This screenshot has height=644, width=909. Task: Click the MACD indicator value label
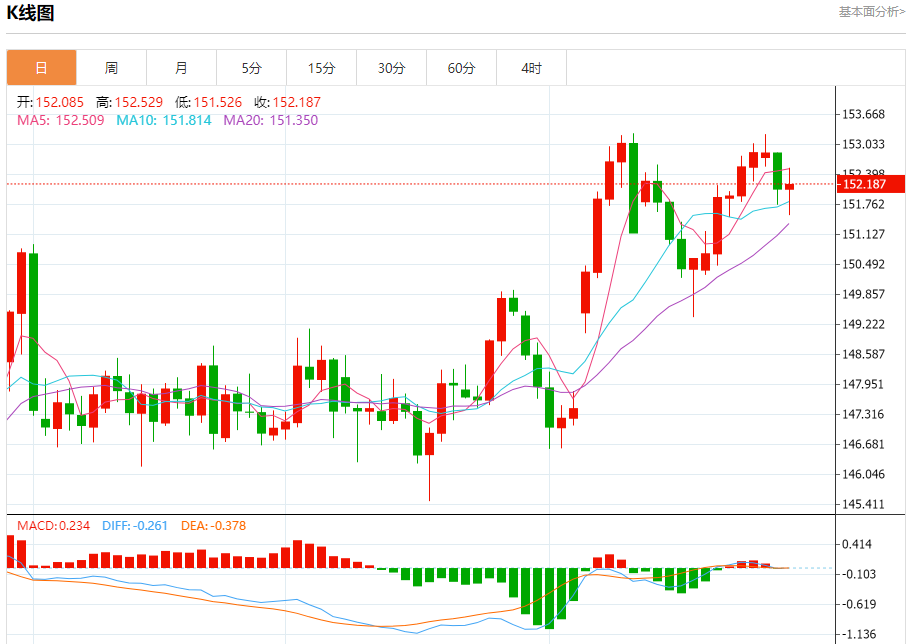53,525
